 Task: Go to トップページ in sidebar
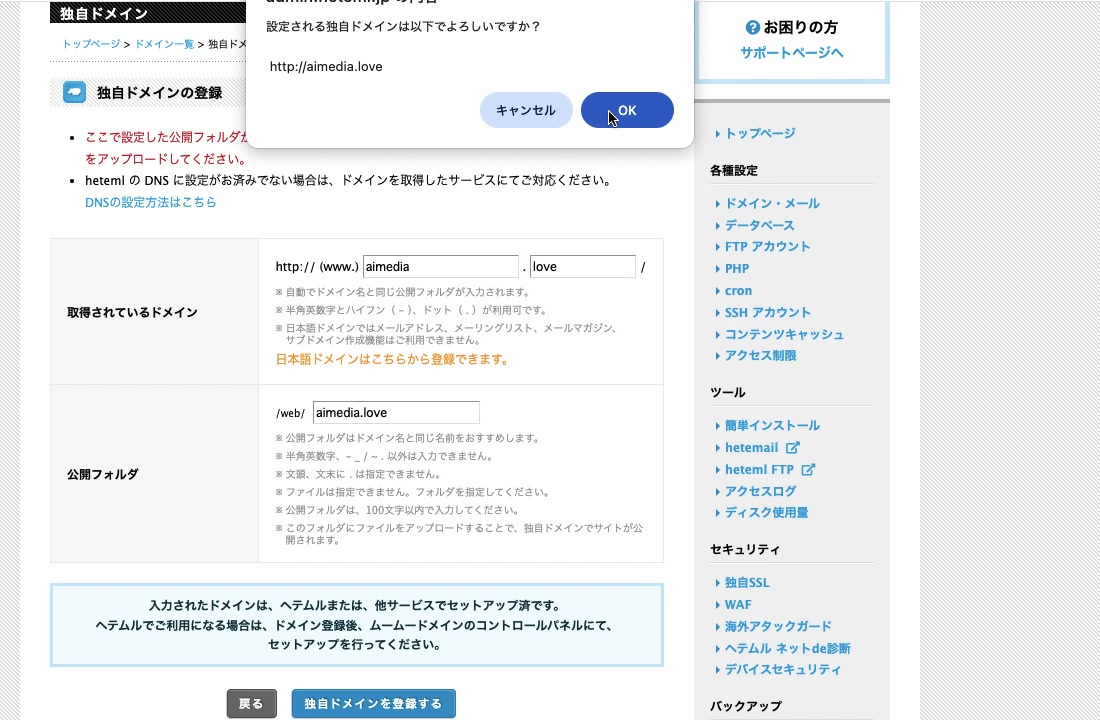760,133
